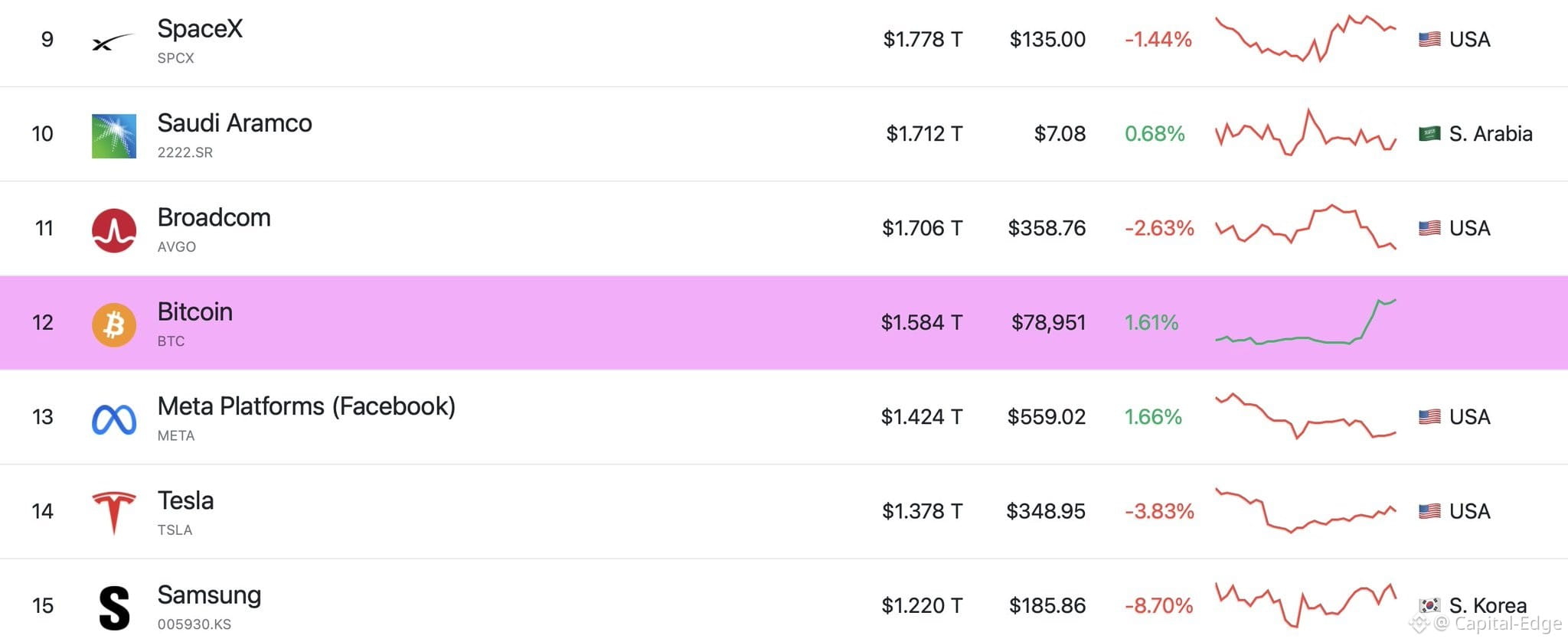The height and width of the screenshot is (642, 1568).
Task: Open the Saudi Aramco company link
Action: point(235,123)
